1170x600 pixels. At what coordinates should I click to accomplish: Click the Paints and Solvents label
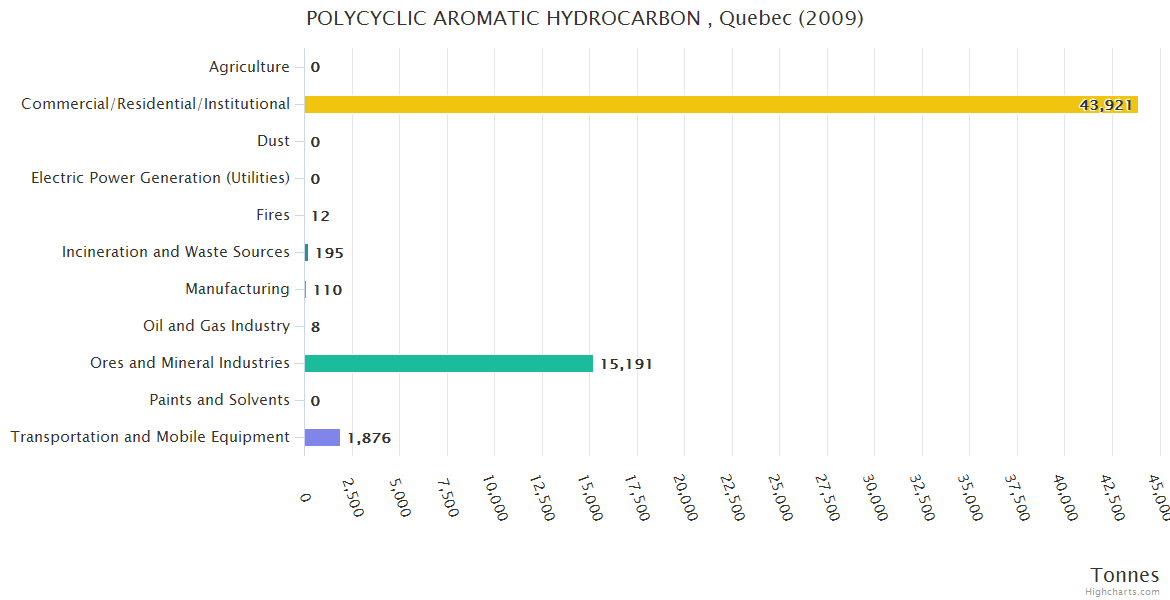click(x=219, y=400)
